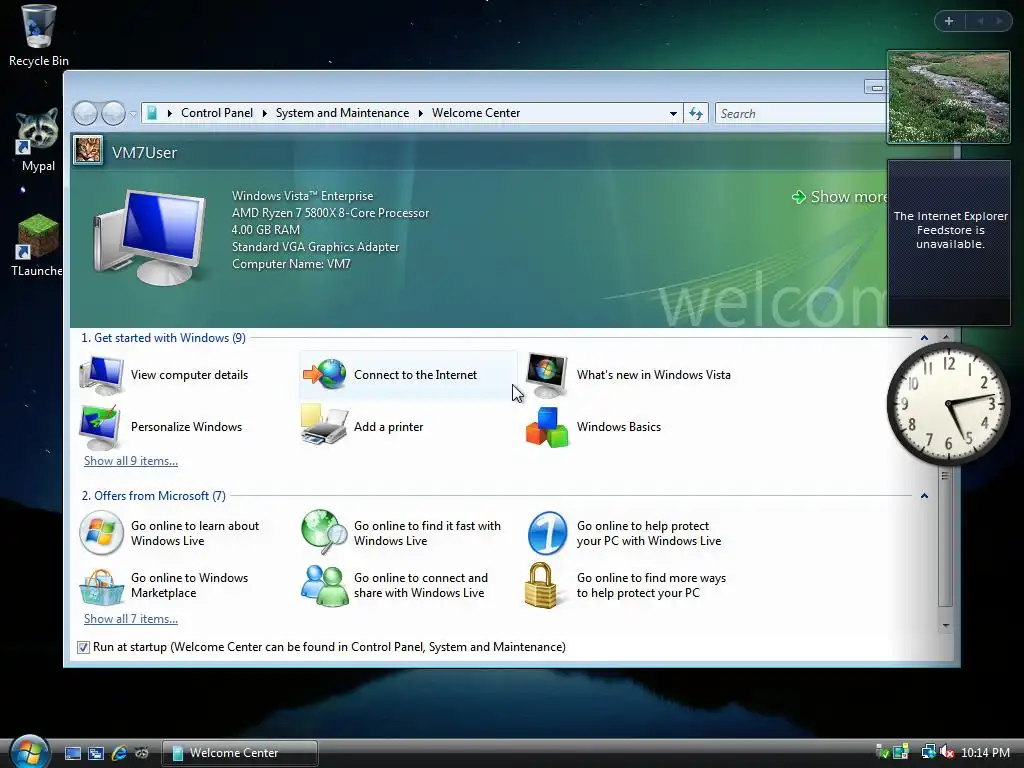1024x768 pixels.
Task: Click the slideshow gadget picture
Action: (x=949, y=97)
